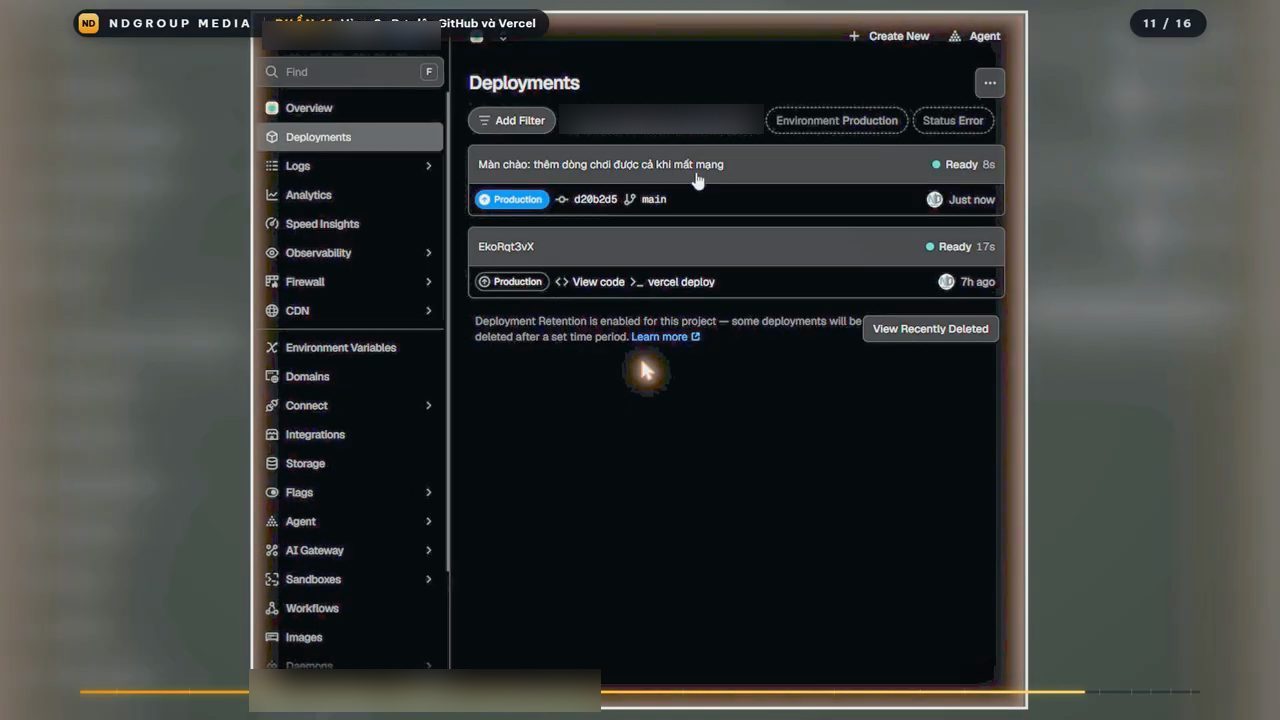Open the Firewall icon in sidebar
Viewport: 1280px width, 720px height.
[272, 282]
